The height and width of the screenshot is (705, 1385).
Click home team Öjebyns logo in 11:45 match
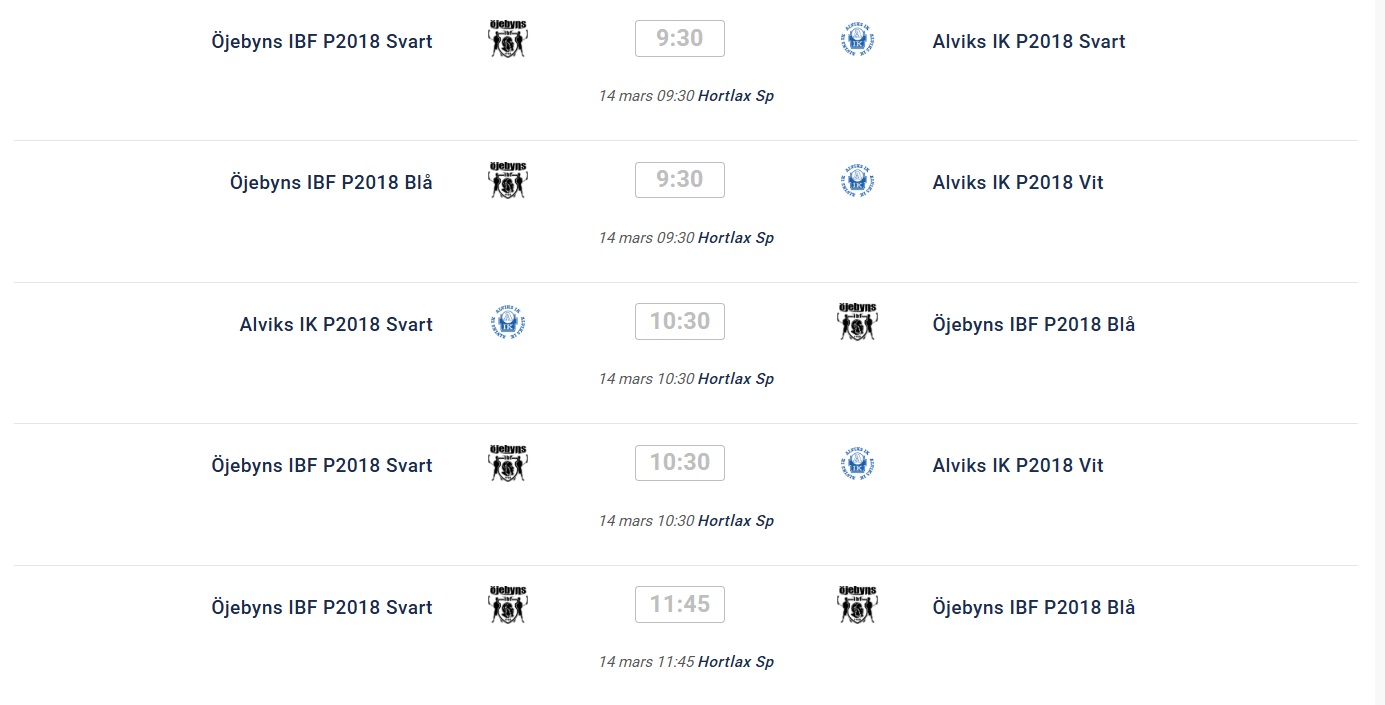[x=508, y=606]
